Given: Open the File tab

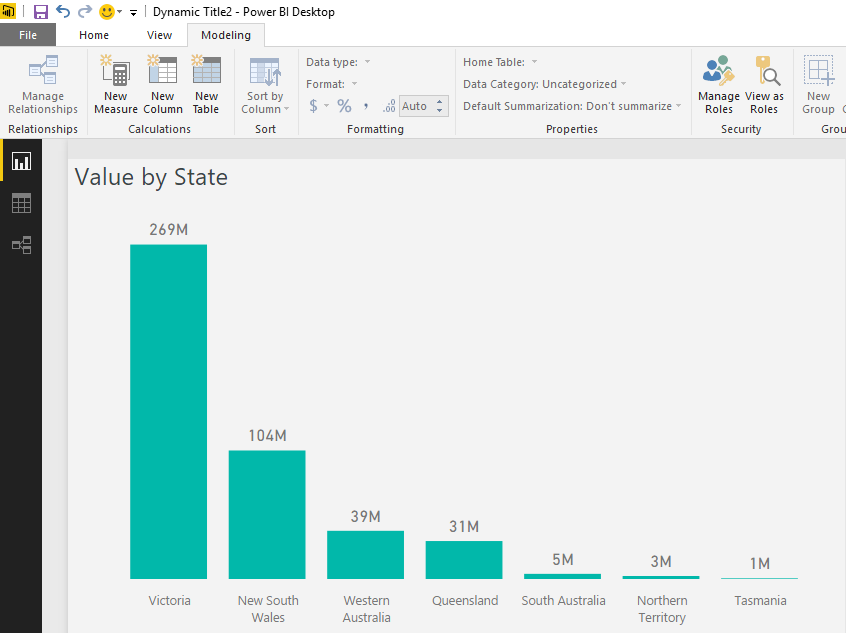Looking at the screenshot, I should coord(28,35).
